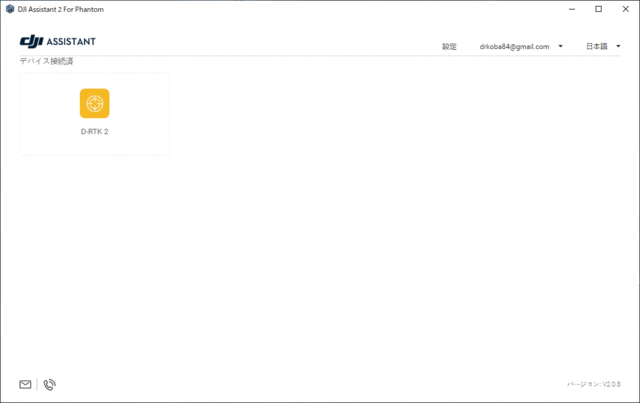640x403 pixels.
Task: Click the DJI Assistant logo
Action: click(58, 41)
